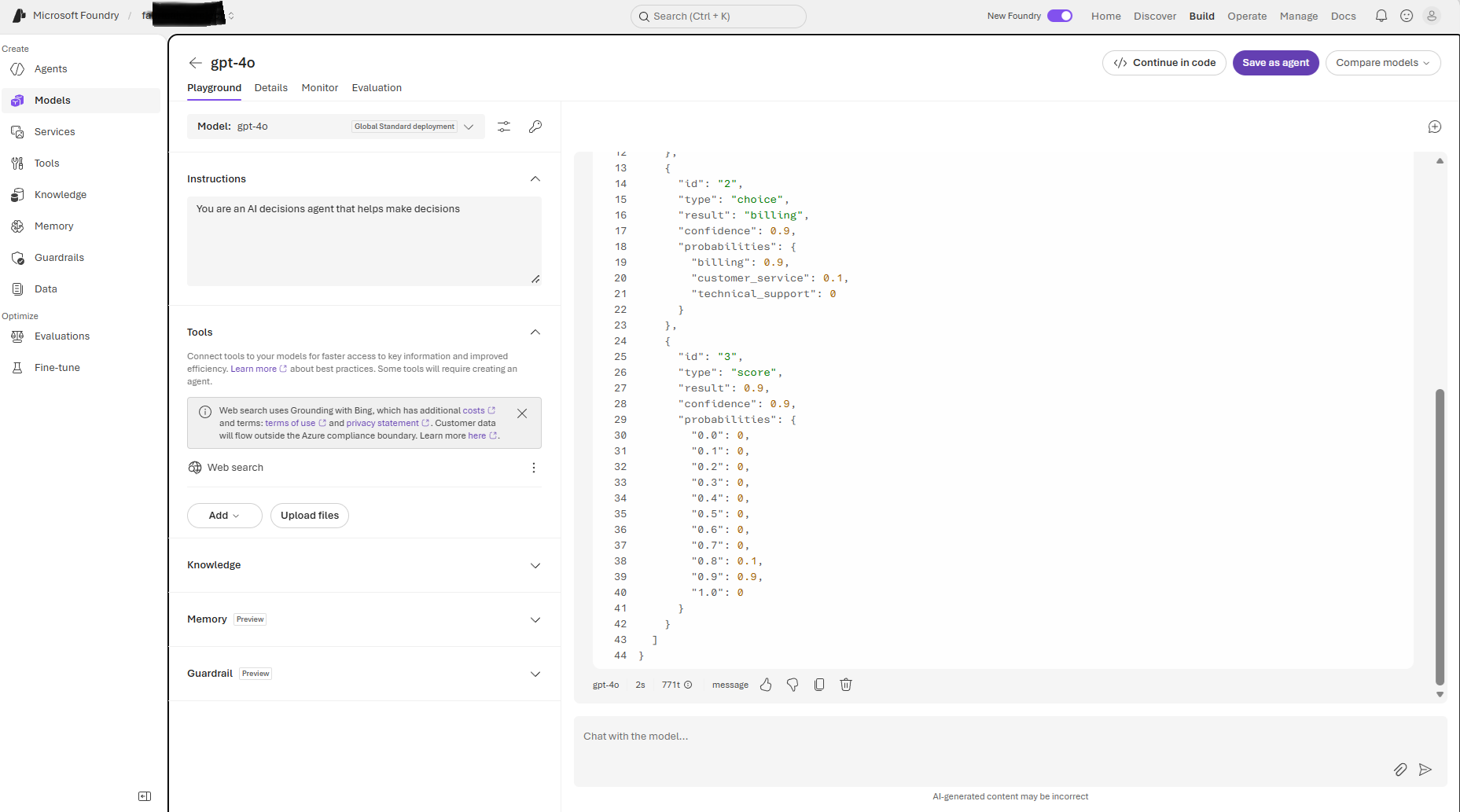This screenshot has width=1460, height=812.
Task: Click the Search (Ctrl + K) box
Action: (719, 17)
